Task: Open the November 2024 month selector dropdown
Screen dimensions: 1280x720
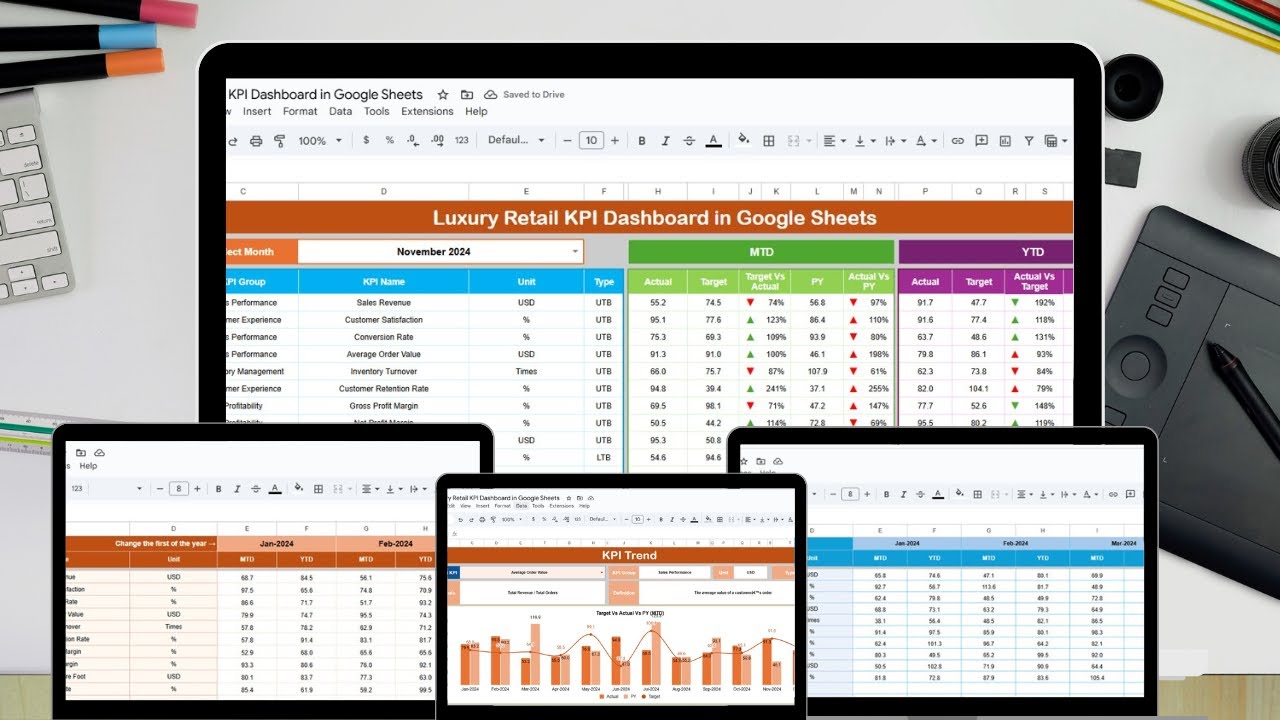Action: tap(575, 252)
